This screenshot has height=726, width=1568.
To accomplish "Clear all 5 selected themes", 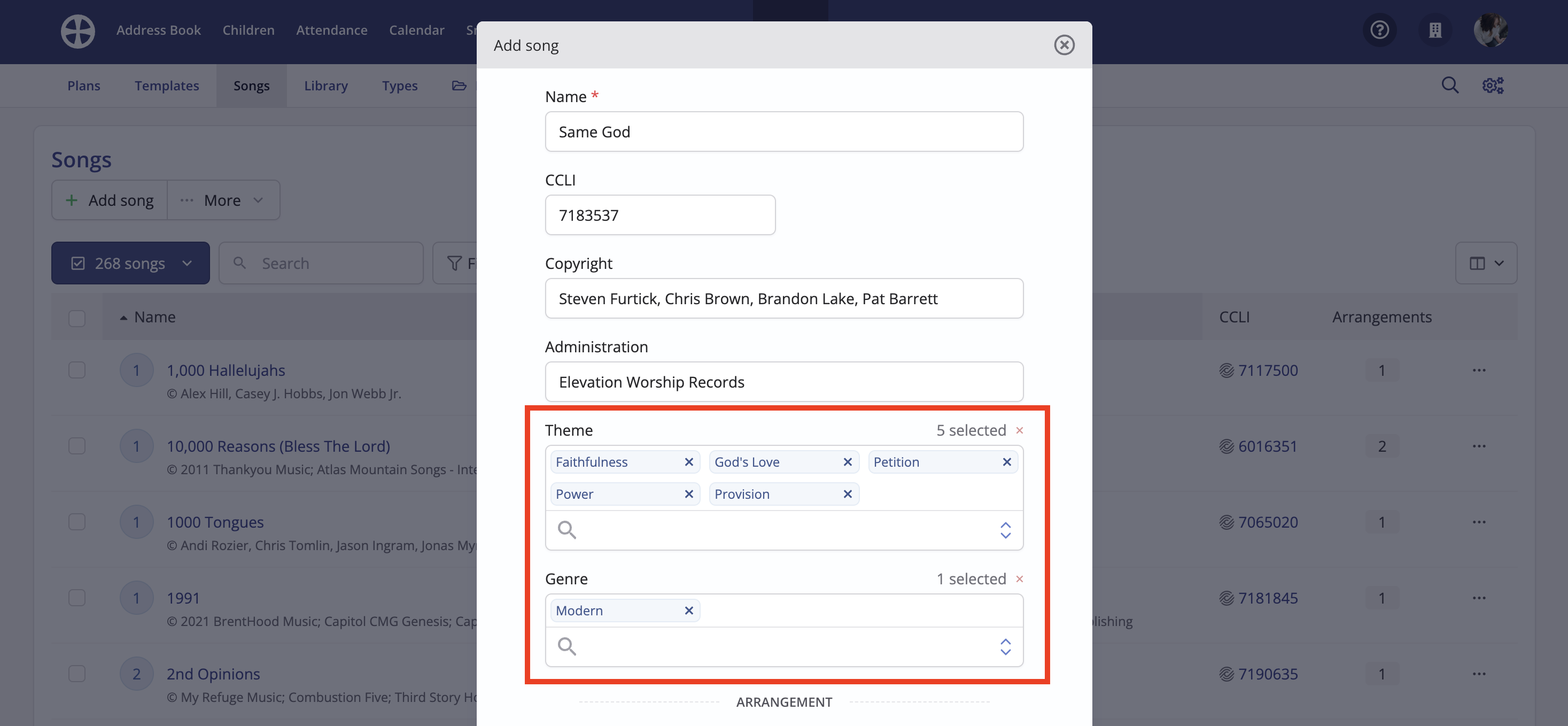I will [x=1020, y=430].
